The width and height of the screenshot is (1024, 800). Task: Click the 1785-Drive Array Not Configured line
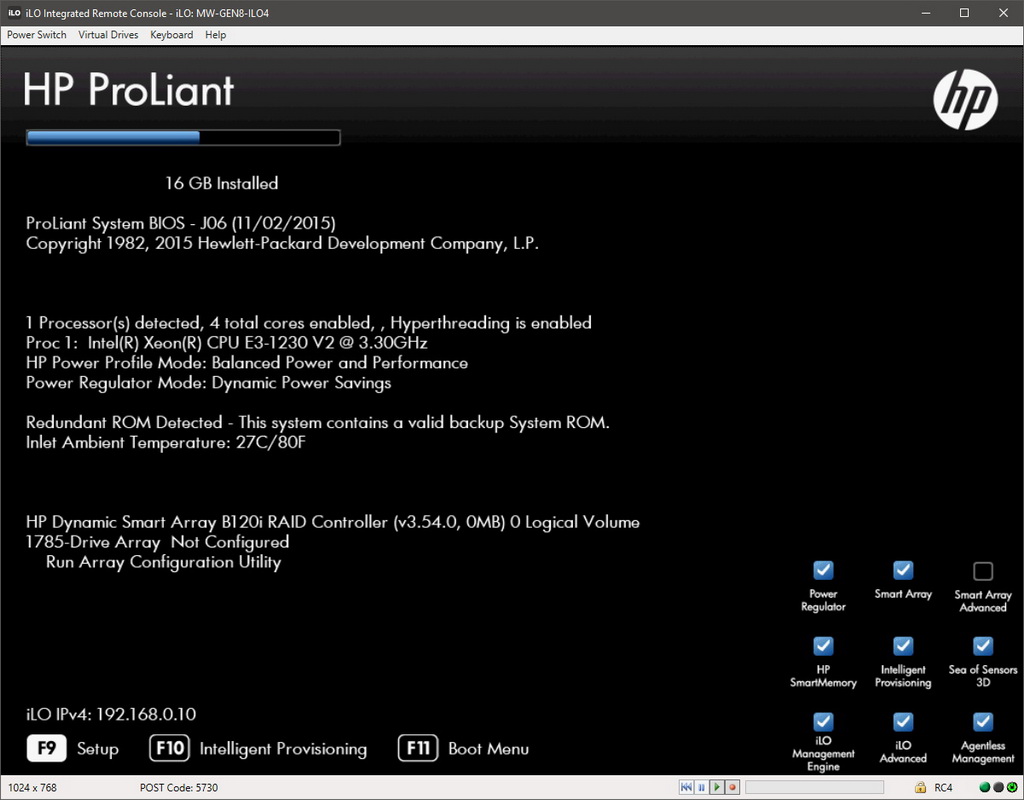click(157, 542)
